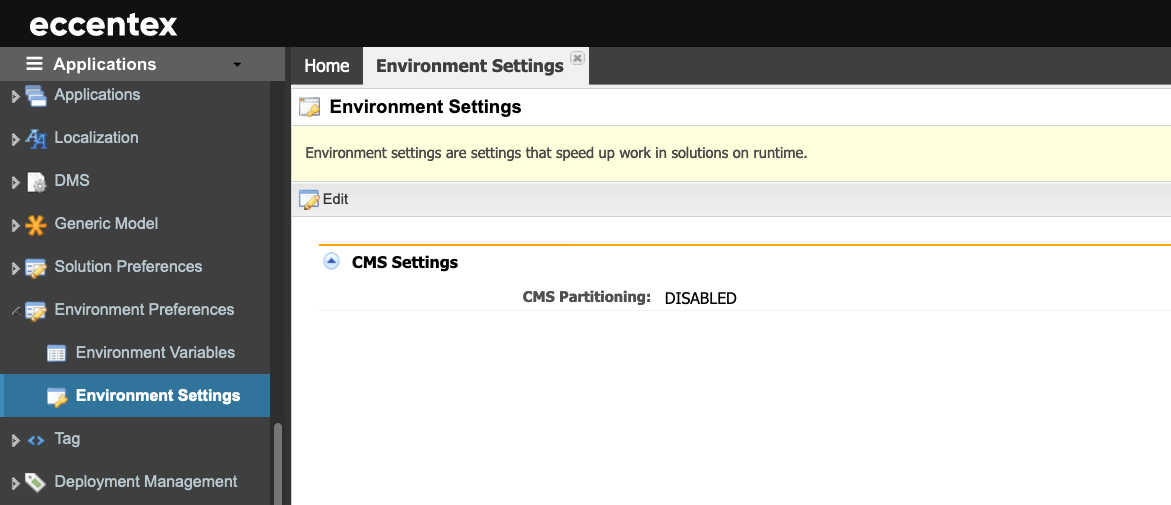The width and height of the screenshot is (1171, 505).
Task: Collapse the CMS Settings section
Action: tap(331, 261)
